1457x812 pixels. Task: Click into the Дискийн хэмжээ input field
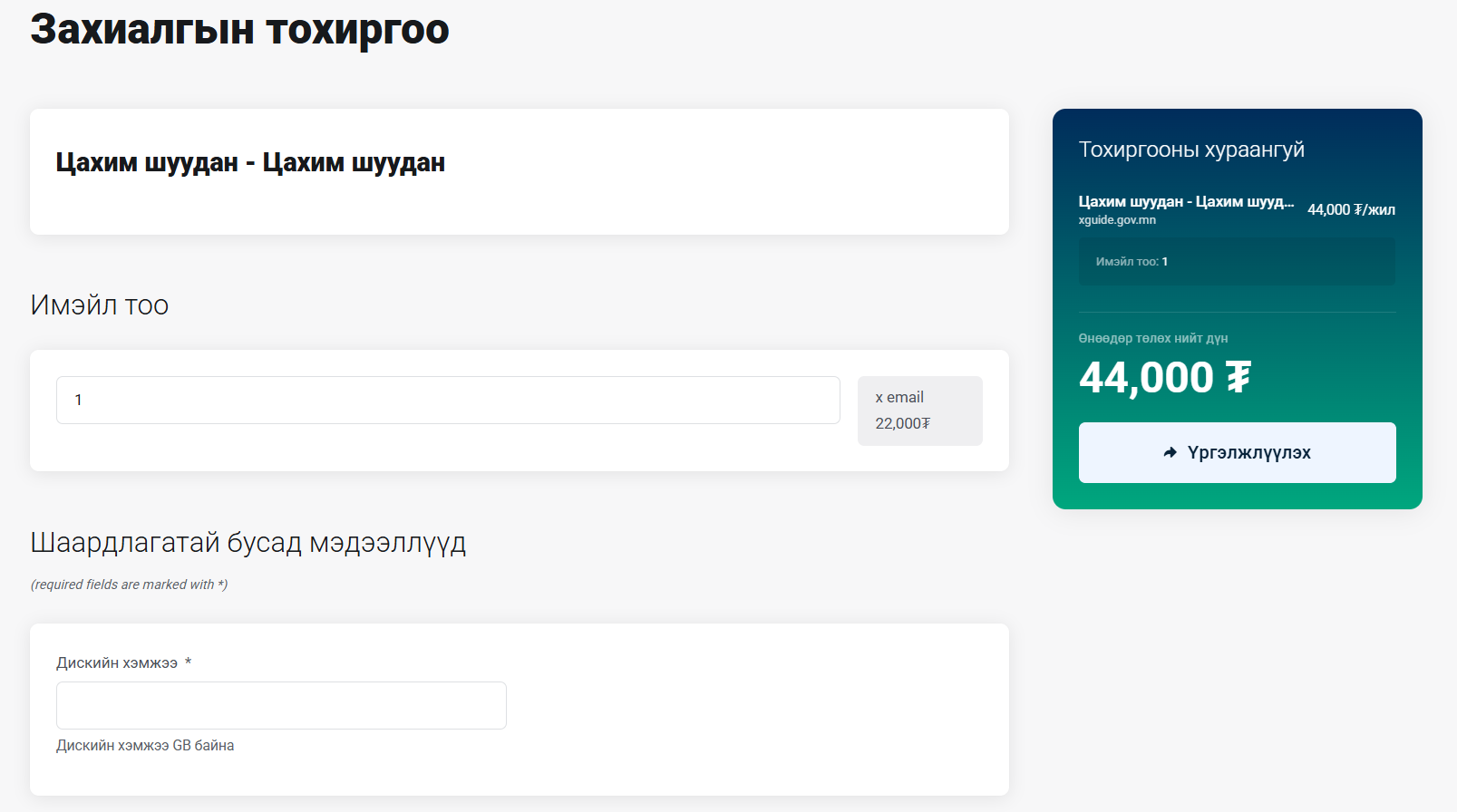tap(281, 705)
